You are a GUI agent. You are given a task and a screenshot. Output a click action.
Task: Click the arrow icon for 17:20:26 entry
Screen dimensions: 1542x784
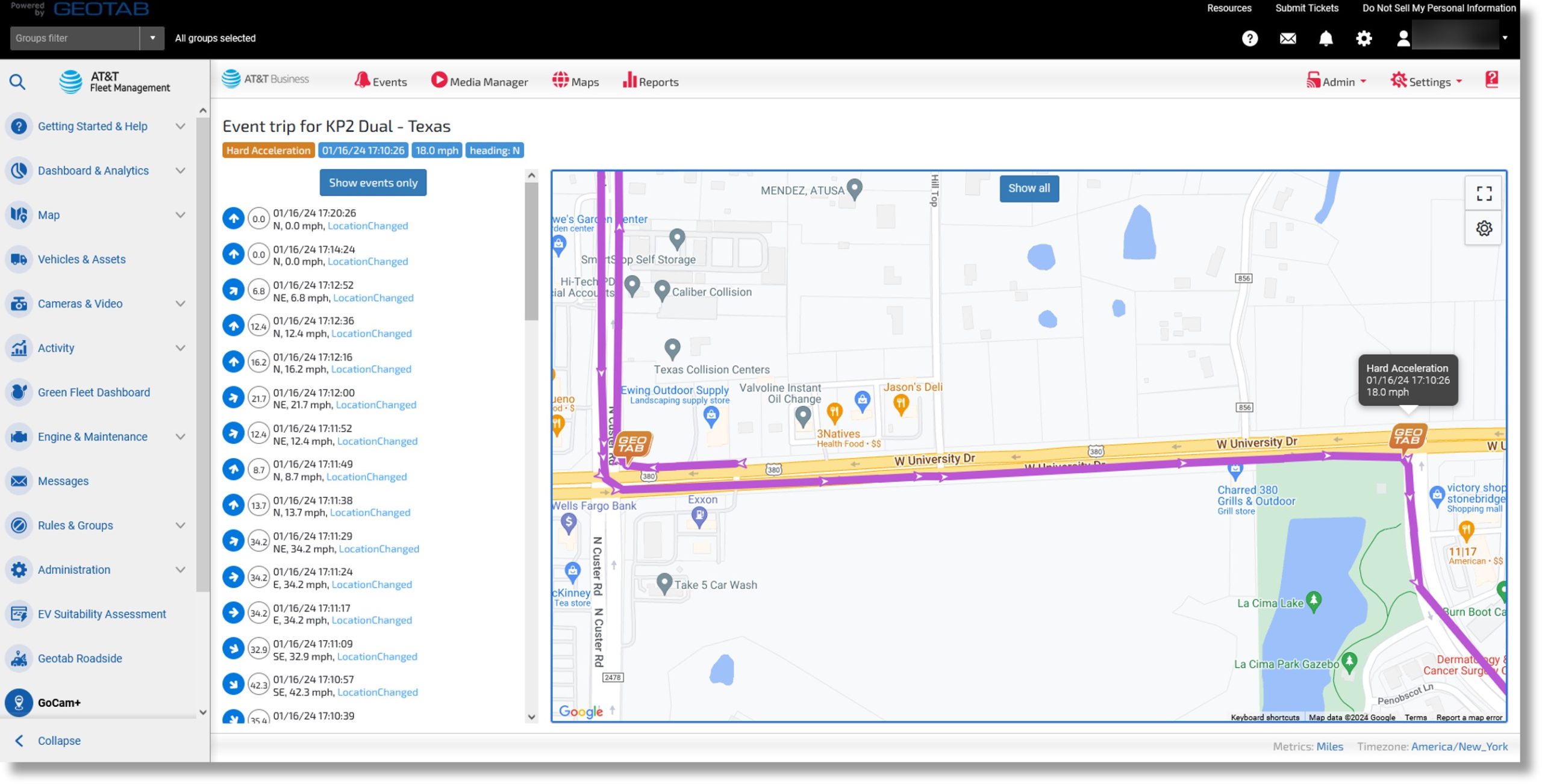(233, 219)
